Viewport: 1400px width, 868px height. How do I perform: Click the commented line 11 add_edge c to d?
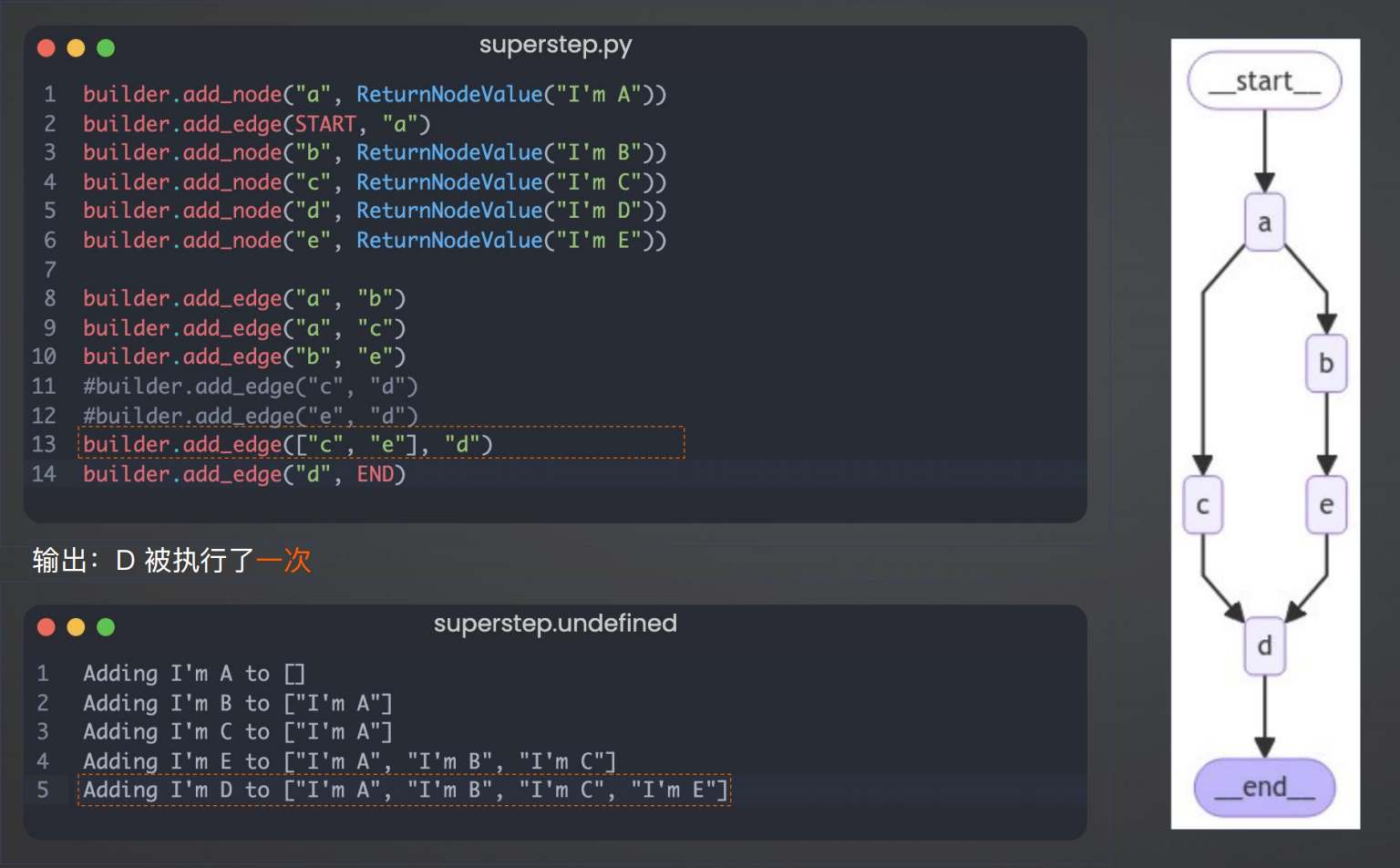point(250,387)
